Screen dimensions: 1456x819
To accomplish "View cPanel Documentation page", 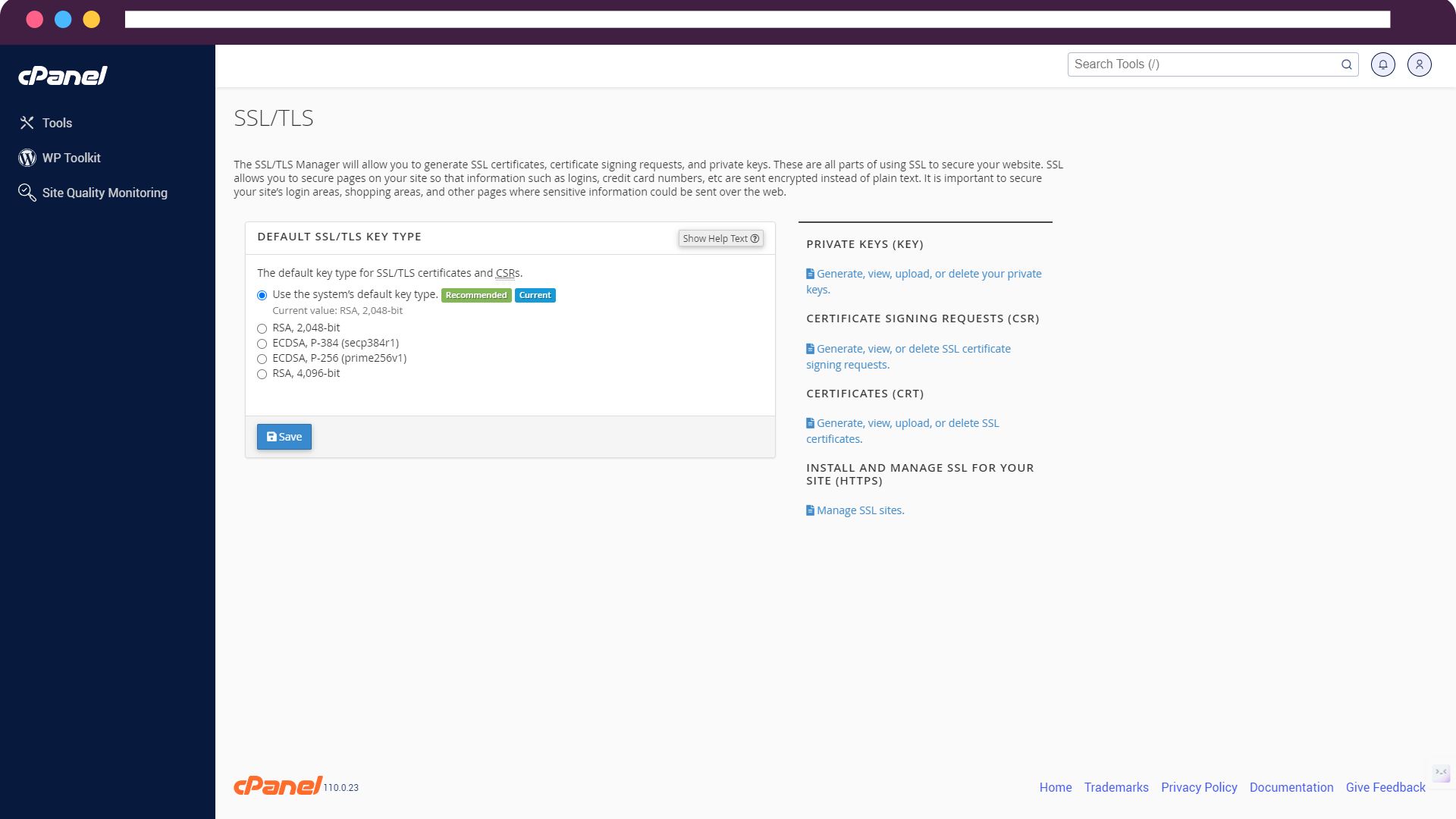I will (x=1291, y=787).
